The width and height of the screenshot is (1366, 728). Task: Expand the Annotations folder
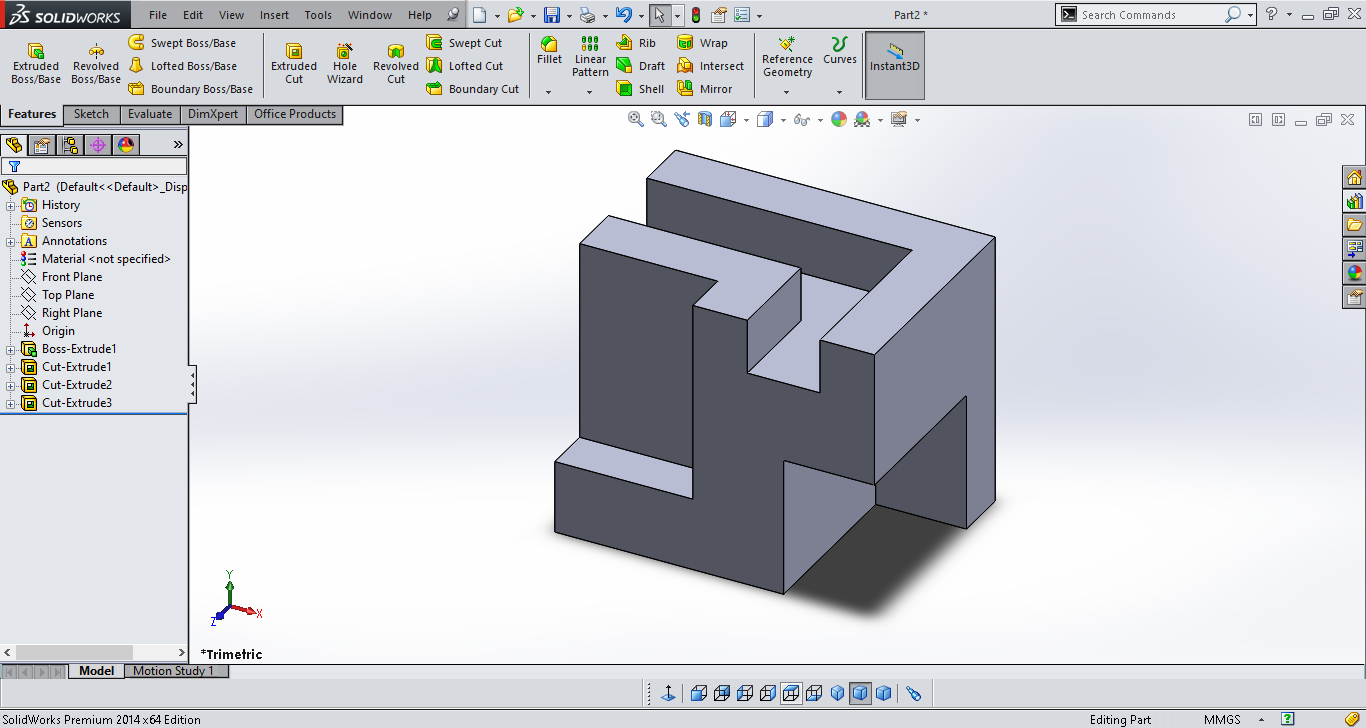point(11,241)
